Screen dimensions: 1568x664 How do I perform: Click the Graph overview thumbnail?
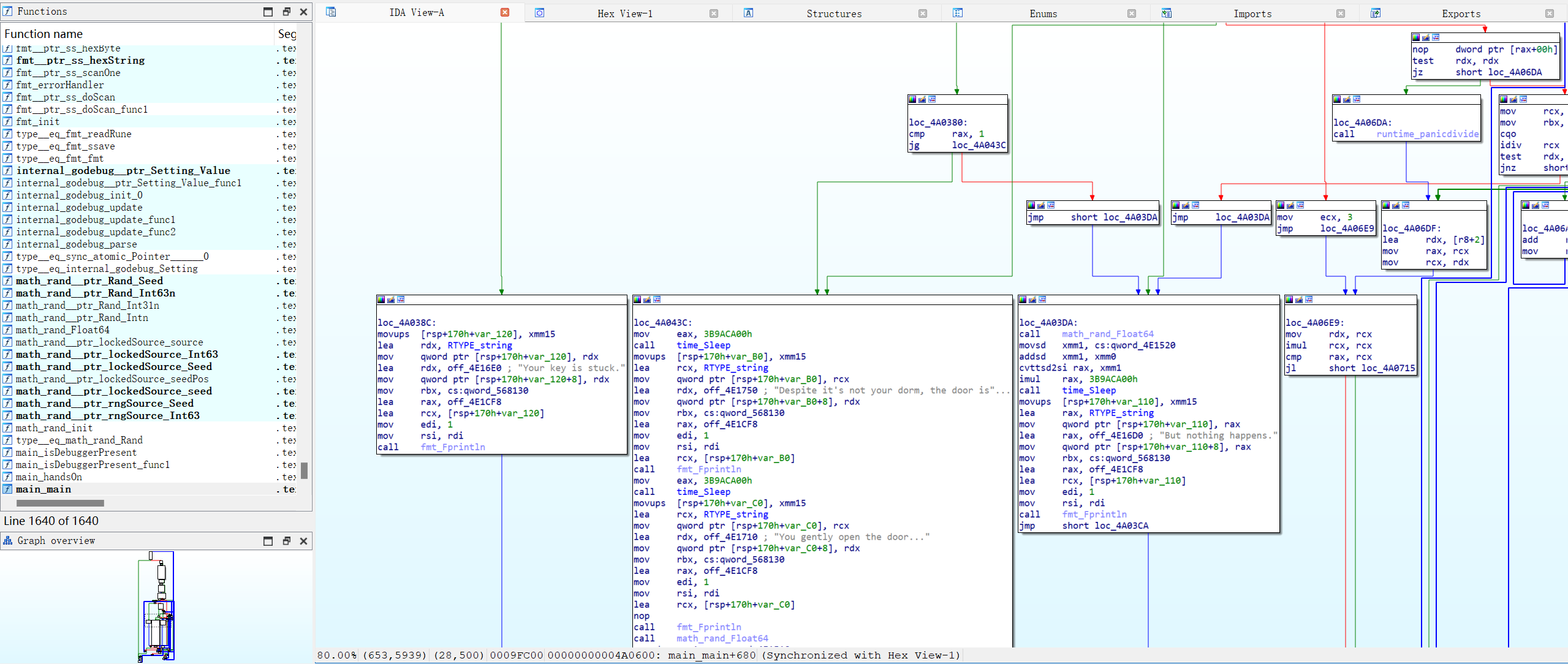coord(158,606)
